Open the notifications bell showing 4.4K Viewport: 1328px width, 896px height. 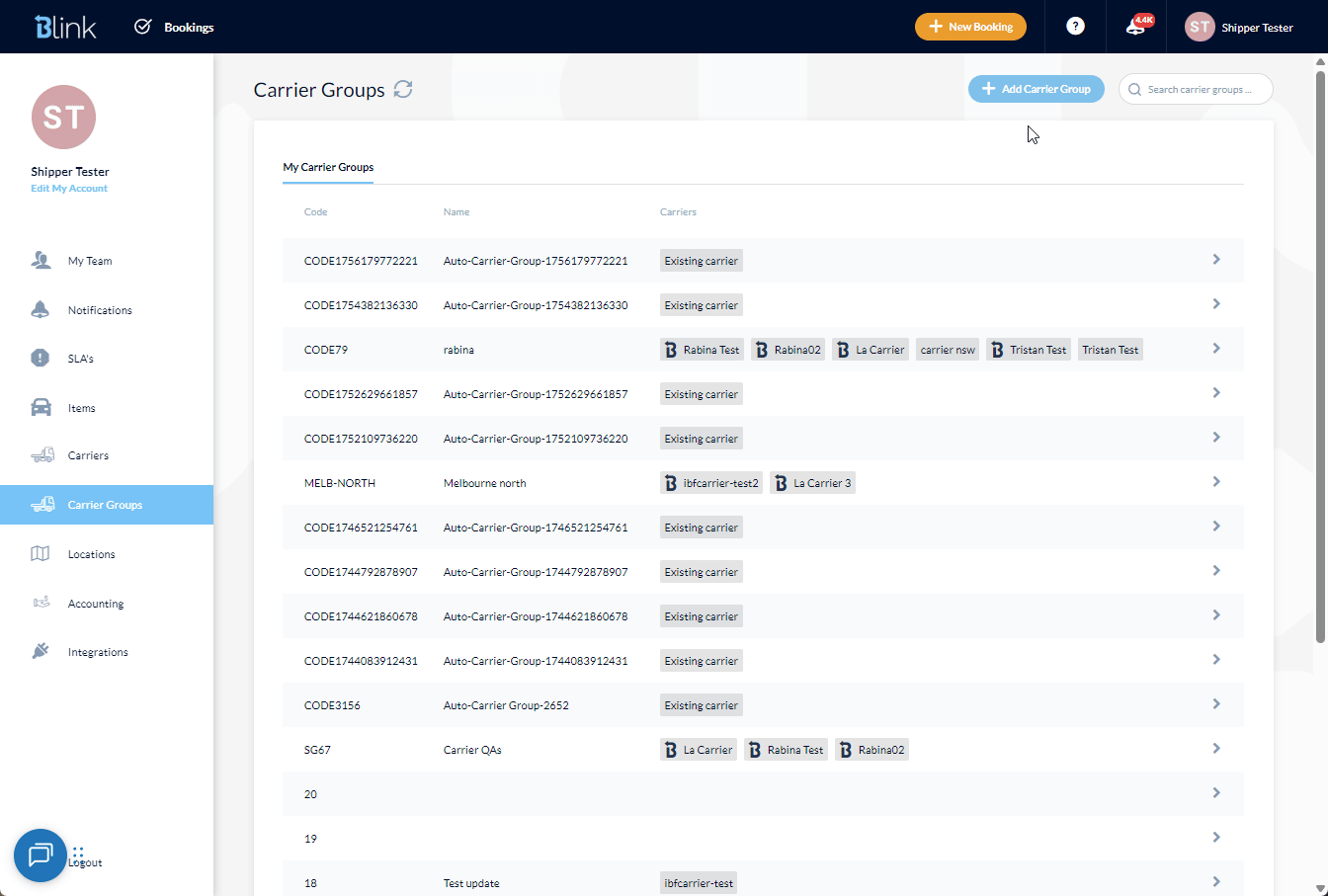(1135, 27)
